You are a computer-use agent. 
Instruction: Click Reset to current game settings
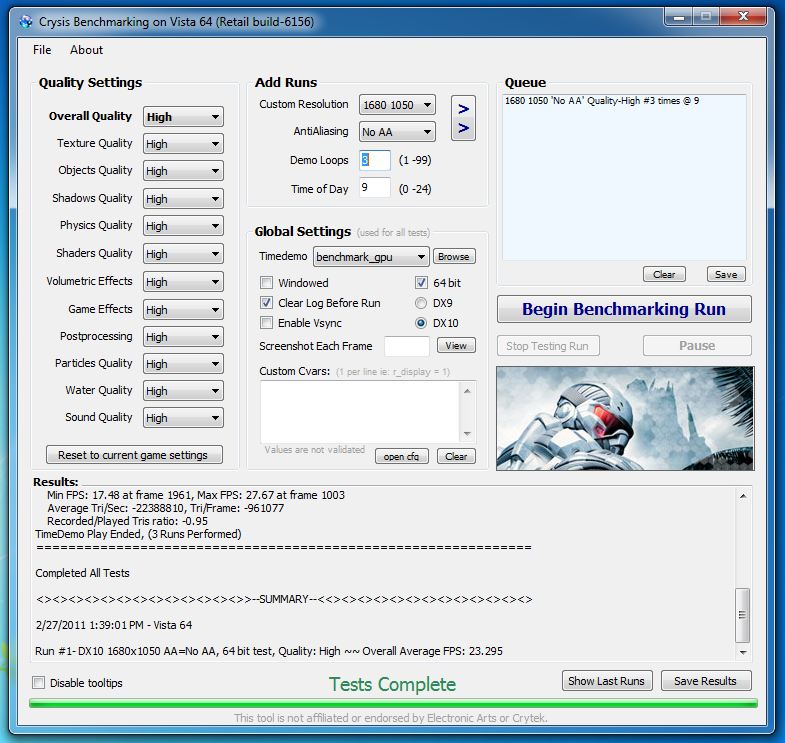pyautogui.click(x=134, y=455)
